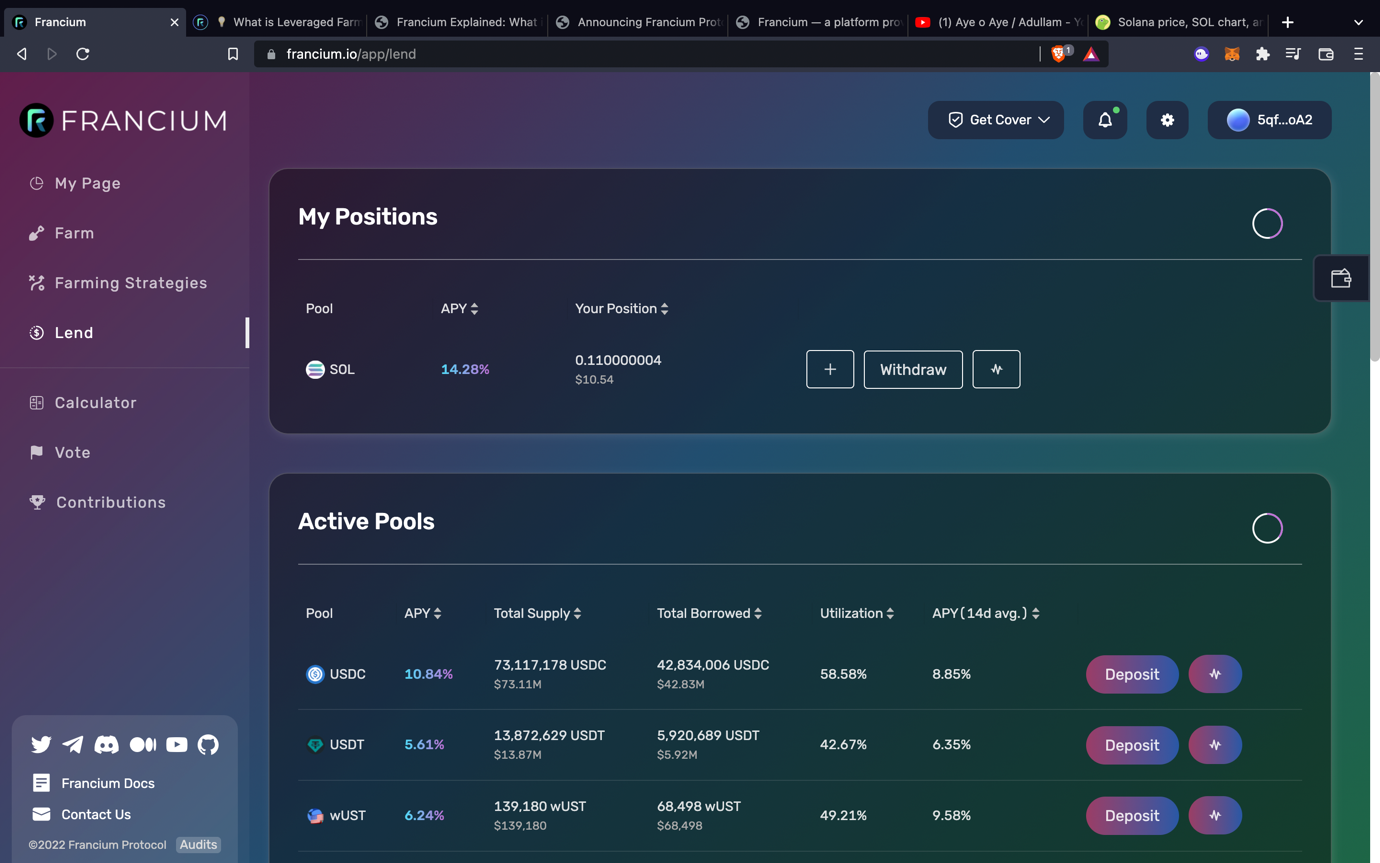Image resolution: width=1380 pixels, height=863 pixels.
Task: Sort Active Pools by Total Borrowed
Action: pyautogui.click(x=710, y=614)
